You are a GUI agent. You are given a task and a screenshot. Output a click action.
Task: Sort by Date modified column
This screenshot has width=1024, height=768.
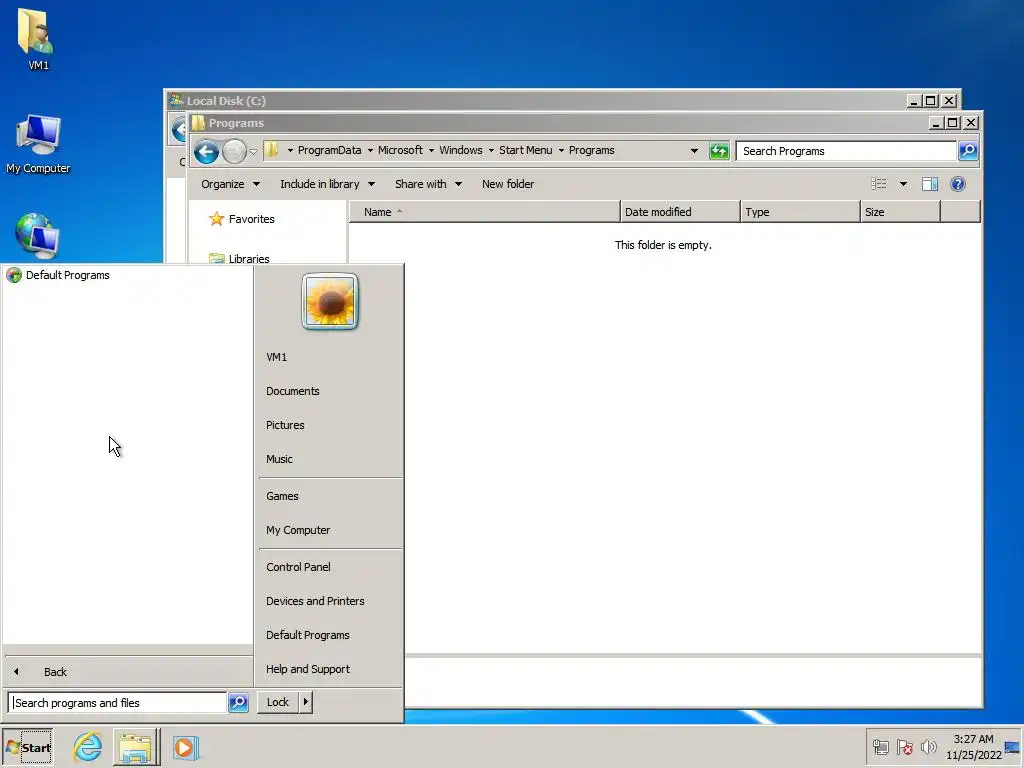pyautogui.click(x=680, y=212)
